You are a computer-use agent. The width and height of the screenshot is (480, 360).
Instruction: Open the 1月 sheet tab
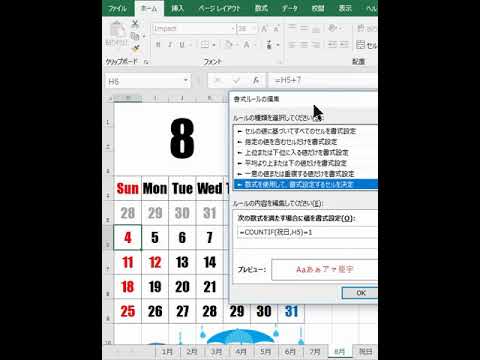tap(167, 352)
